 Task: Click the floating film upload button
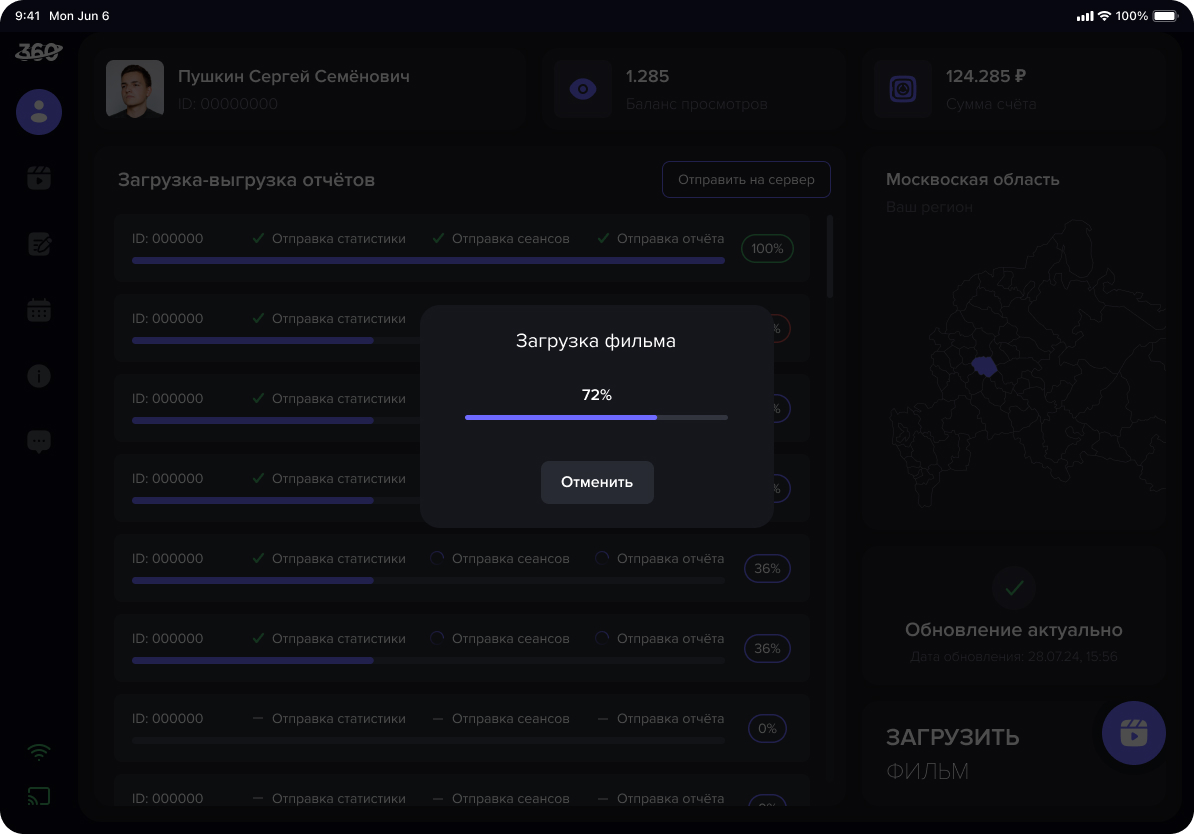pos(1133,733)
